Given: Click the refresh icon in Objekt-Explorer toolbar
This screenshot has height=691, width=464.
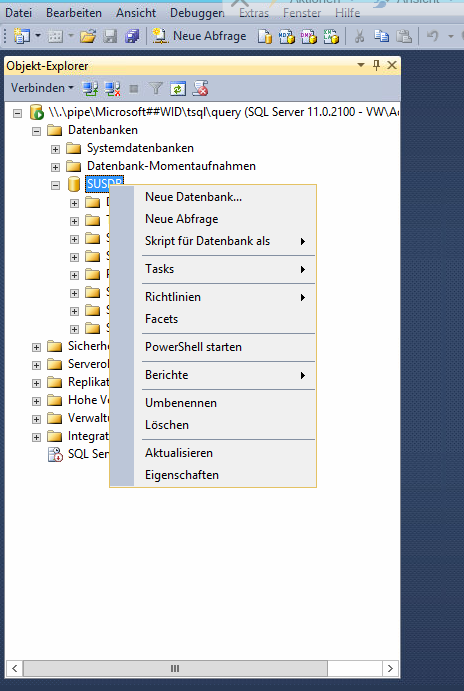Looking at the screenshot, I should point(178,89).
